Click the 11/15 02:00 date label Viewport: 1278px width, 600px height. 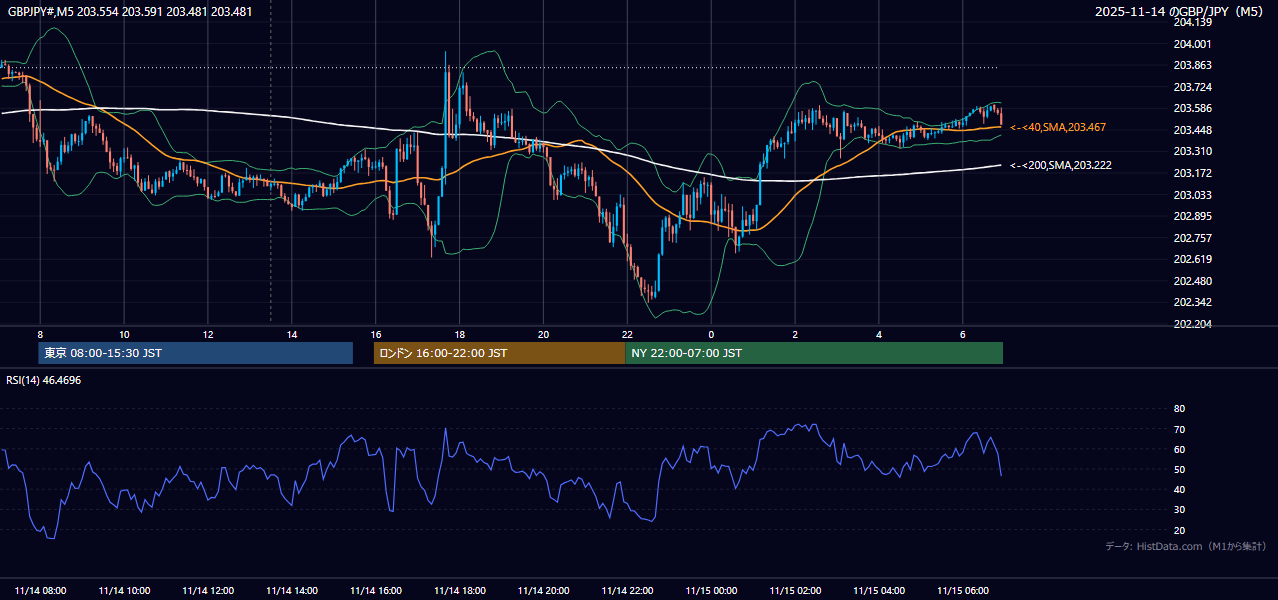pos(795,590)
